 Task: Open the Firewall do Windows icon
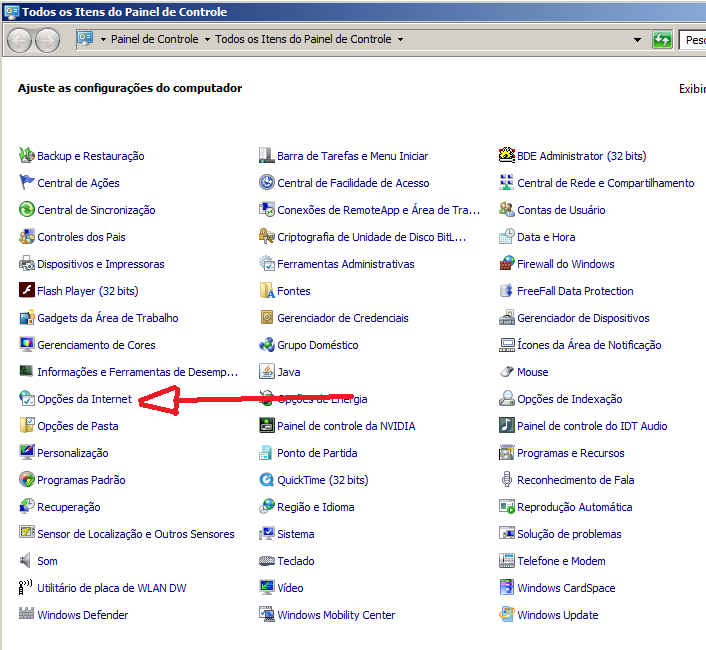click(507, 263)
